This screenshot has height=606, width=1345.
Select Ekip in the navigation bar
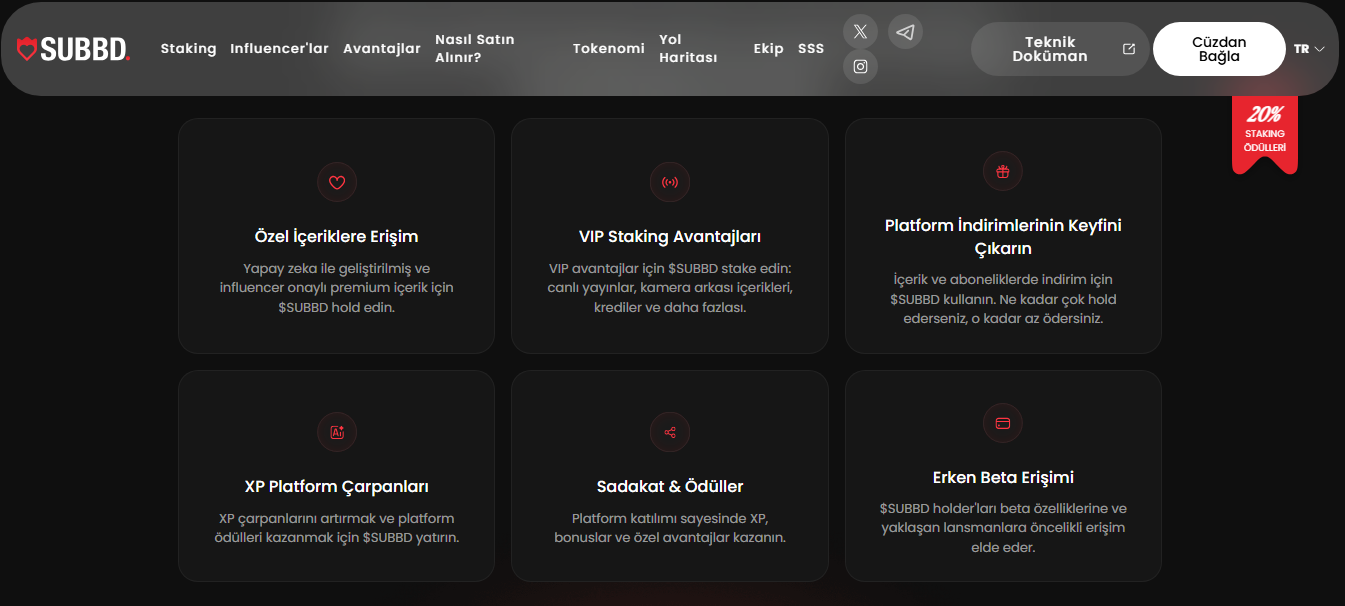tap(768, 48)
